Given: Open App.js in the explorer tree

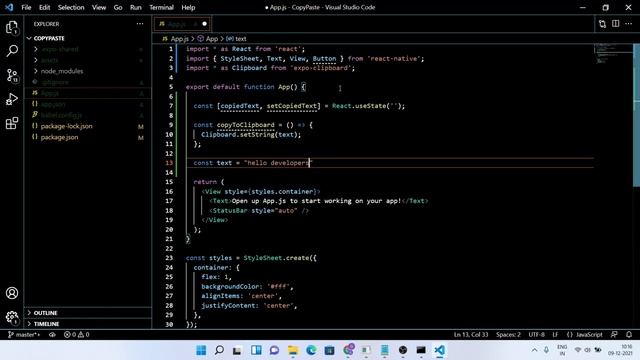Looking at the screenshot, I should point(87,93).
